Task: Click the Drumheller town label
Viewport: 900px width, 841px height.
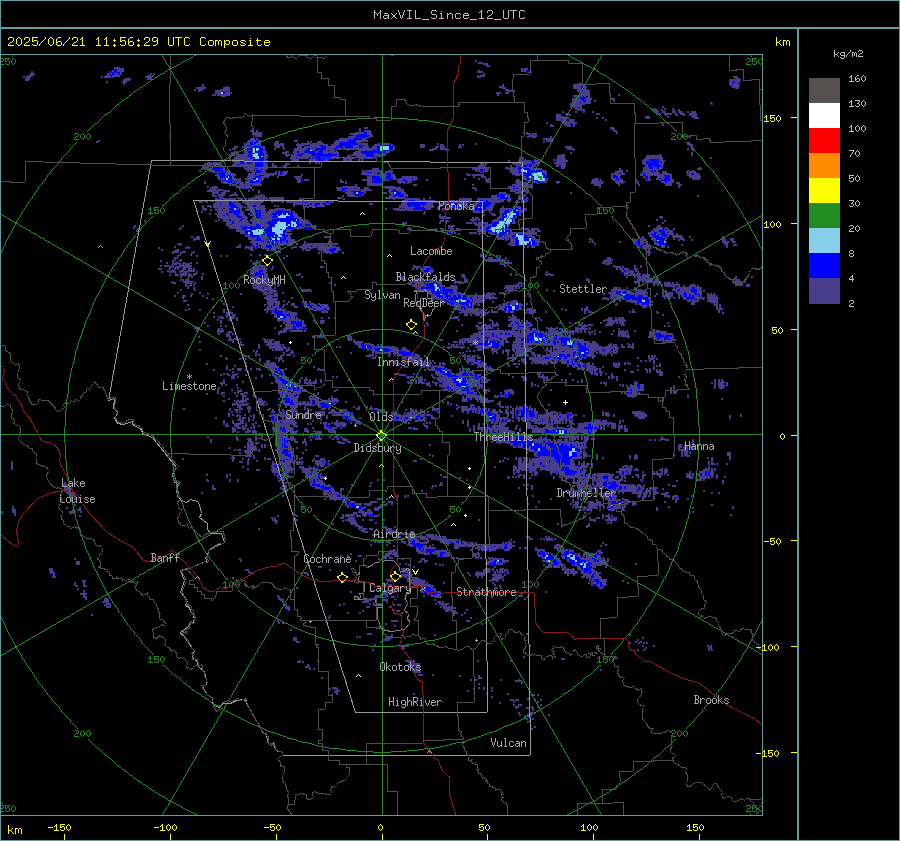Action: [586, 493]
